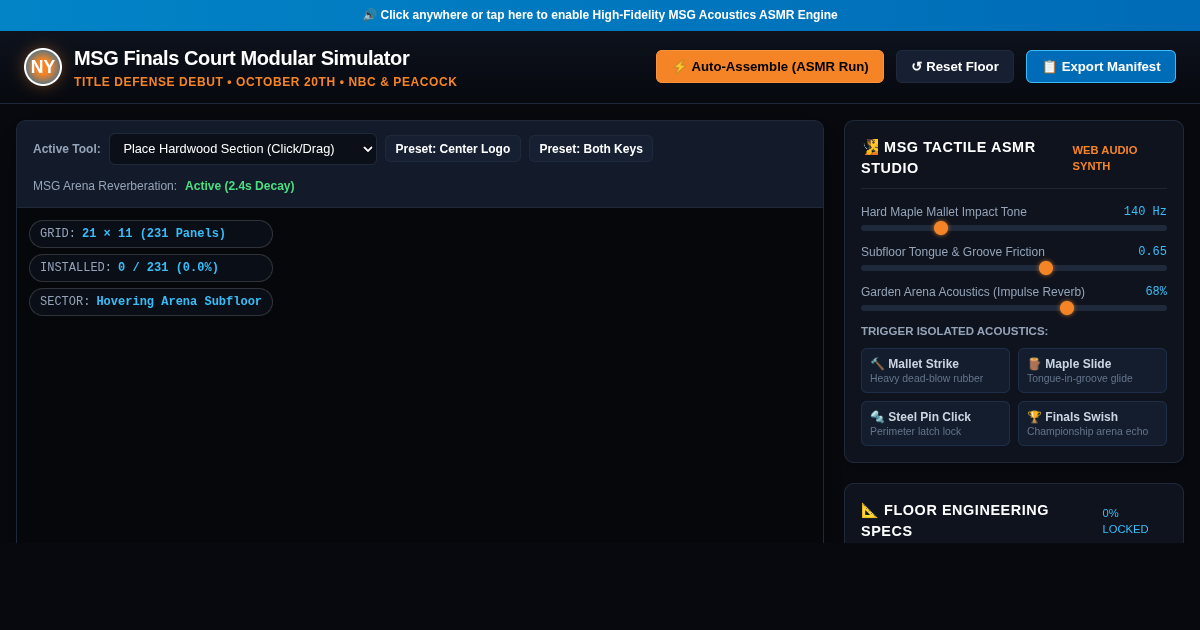Click the GRID 21 × 11 badge
The image size is (1200, 630).
[151, 234]
